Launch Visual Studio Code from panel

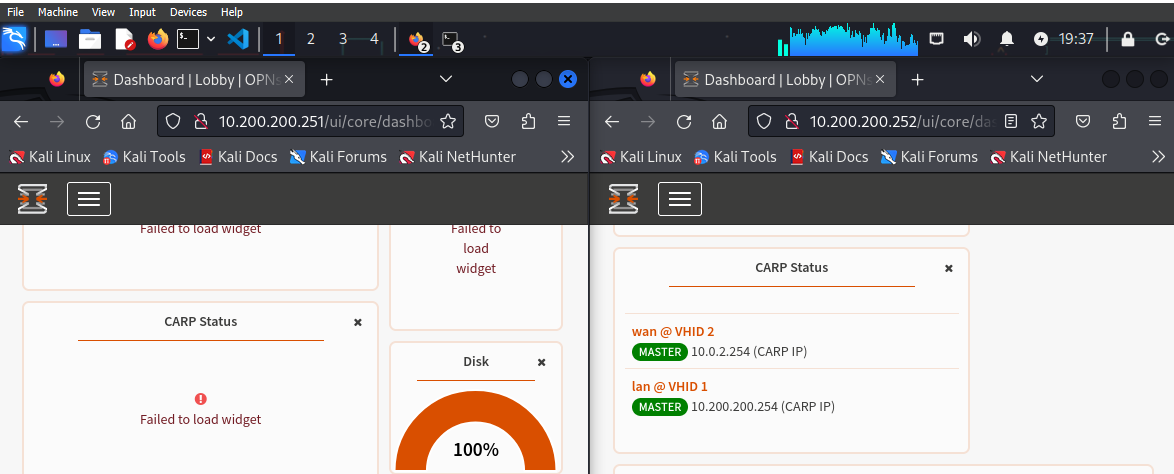237,39
